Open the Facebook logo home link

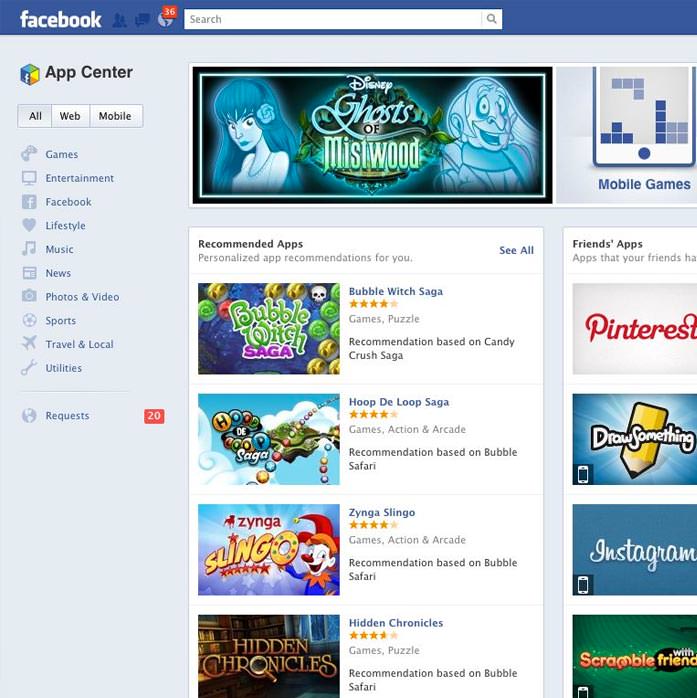(x=61, y=20)
